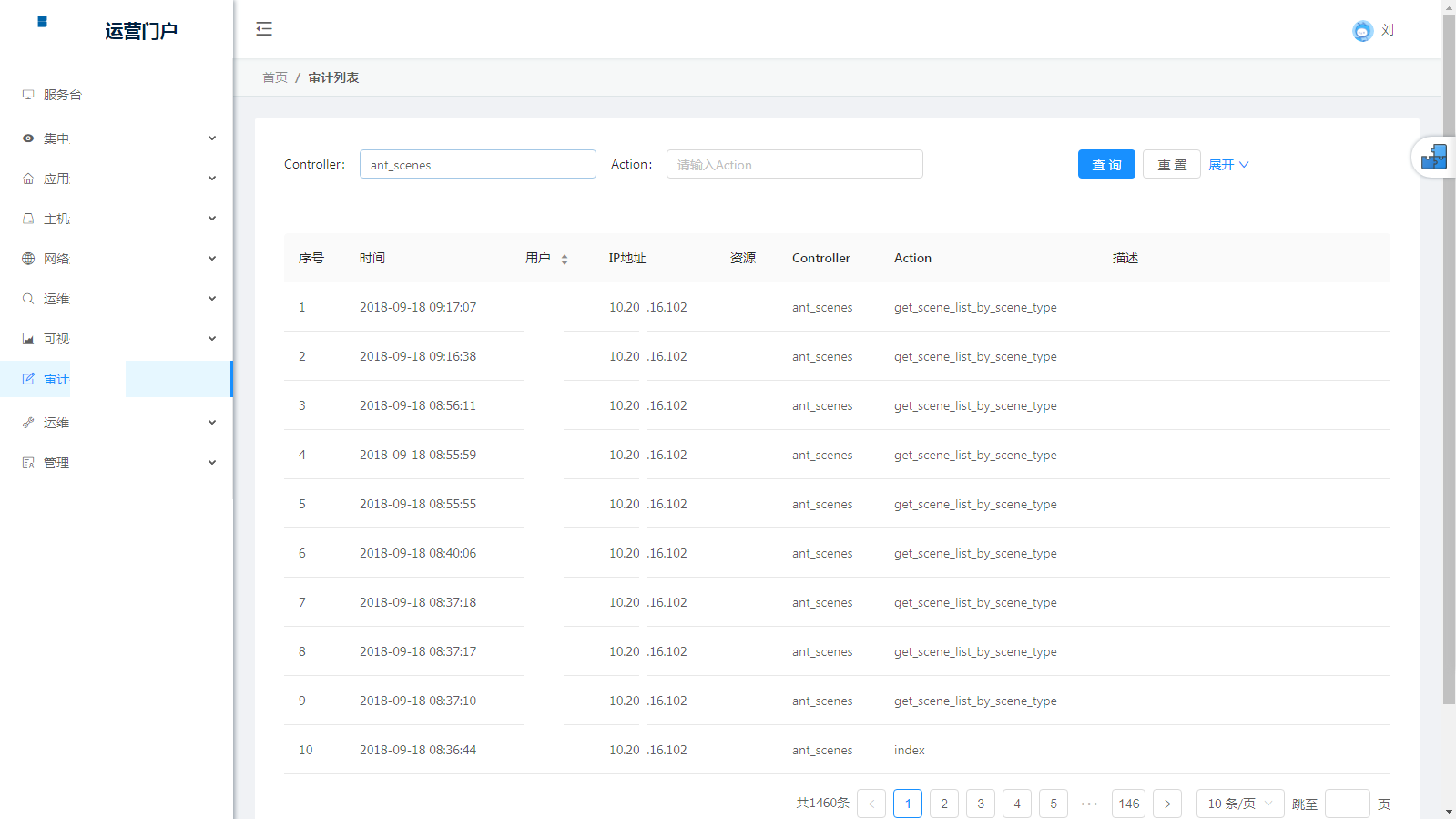Click the Controller column header
This screenshot has width=1456, height=819.
[821, 258]
